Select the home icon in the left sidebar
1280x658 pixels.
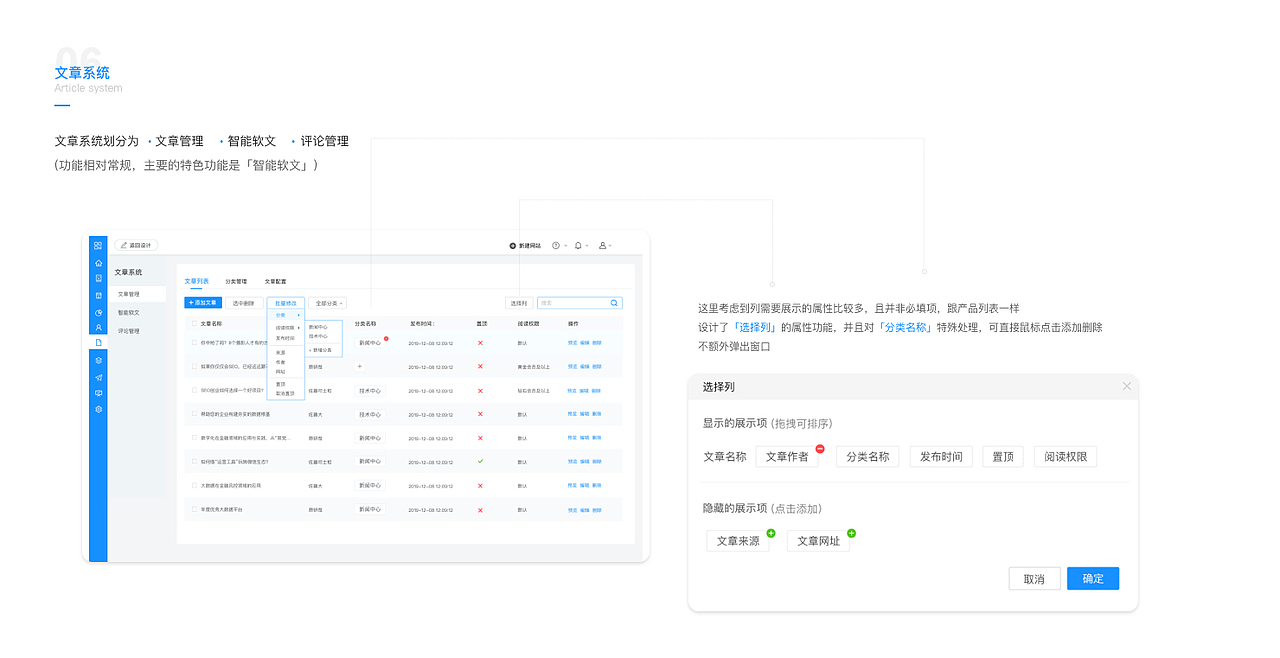point(99,263)
